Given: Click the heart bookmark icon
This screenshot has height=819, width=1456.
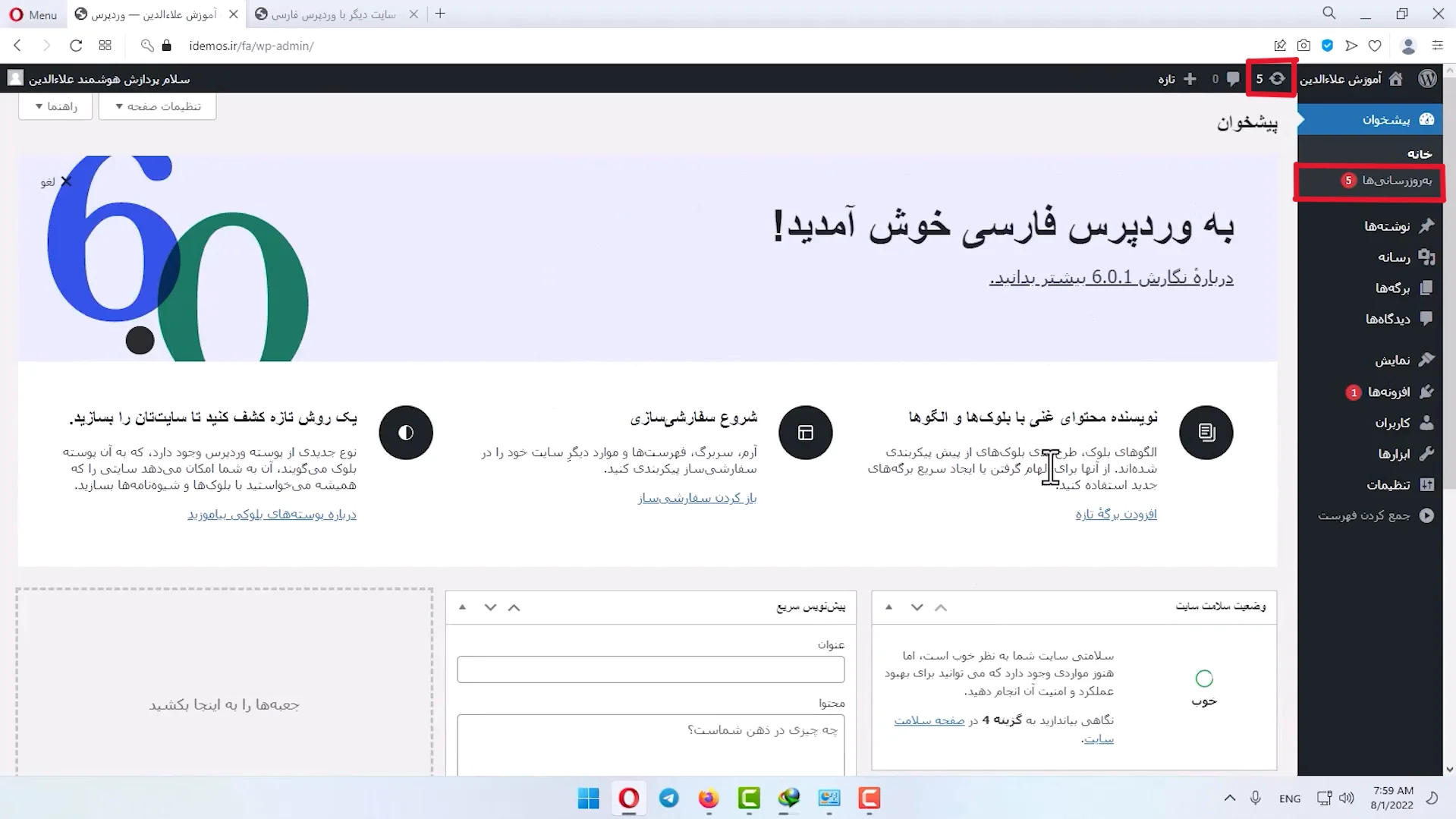Looking at the screenshot, I should coord(1375,46).
